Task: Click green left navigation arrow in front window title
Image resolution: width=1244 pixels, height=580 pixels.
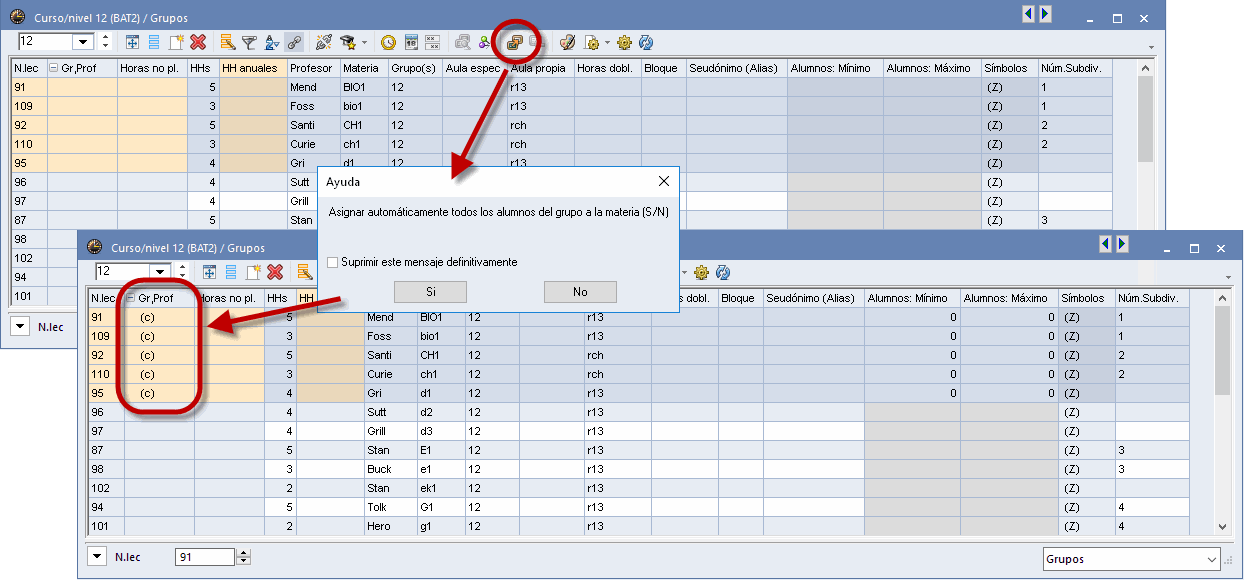Action: click(1106, 243)
